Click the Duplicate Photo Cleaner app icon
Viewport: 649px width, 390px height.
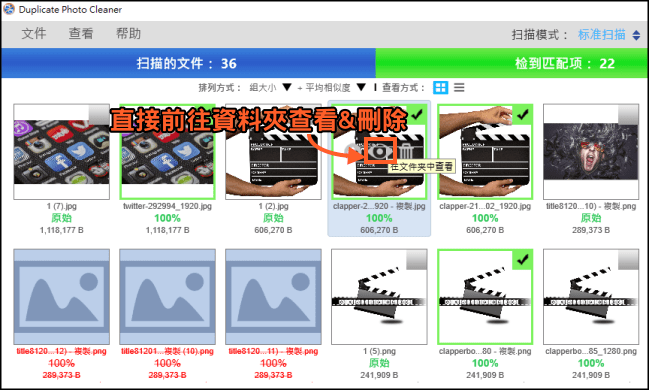tap(9, 9)
